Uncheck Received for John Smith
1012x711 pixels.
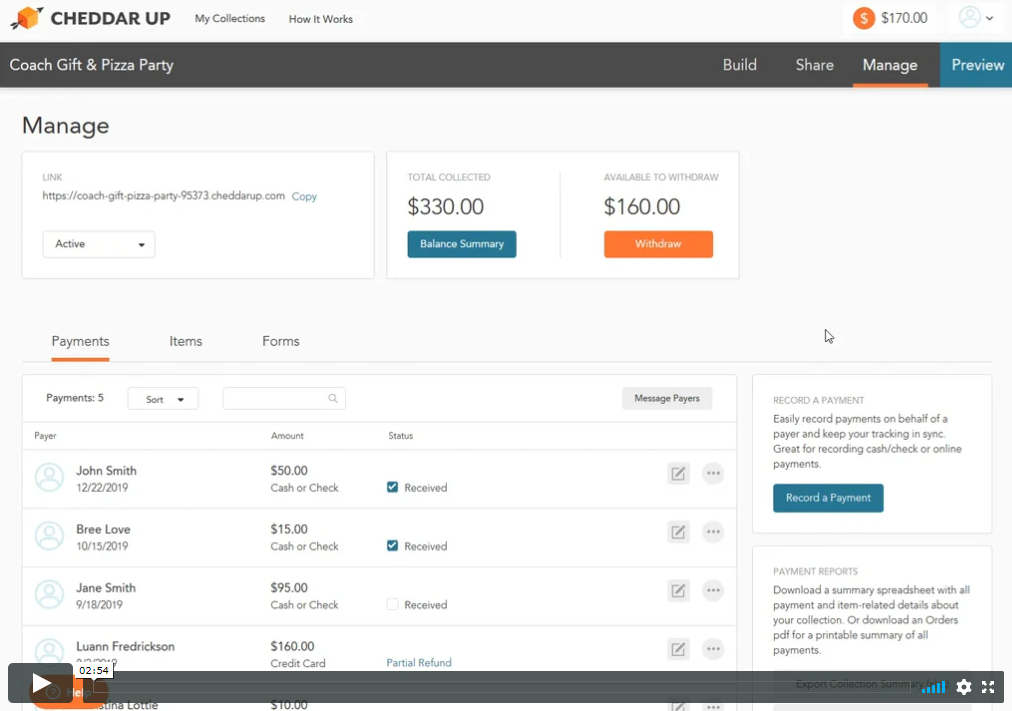point(393,488)
